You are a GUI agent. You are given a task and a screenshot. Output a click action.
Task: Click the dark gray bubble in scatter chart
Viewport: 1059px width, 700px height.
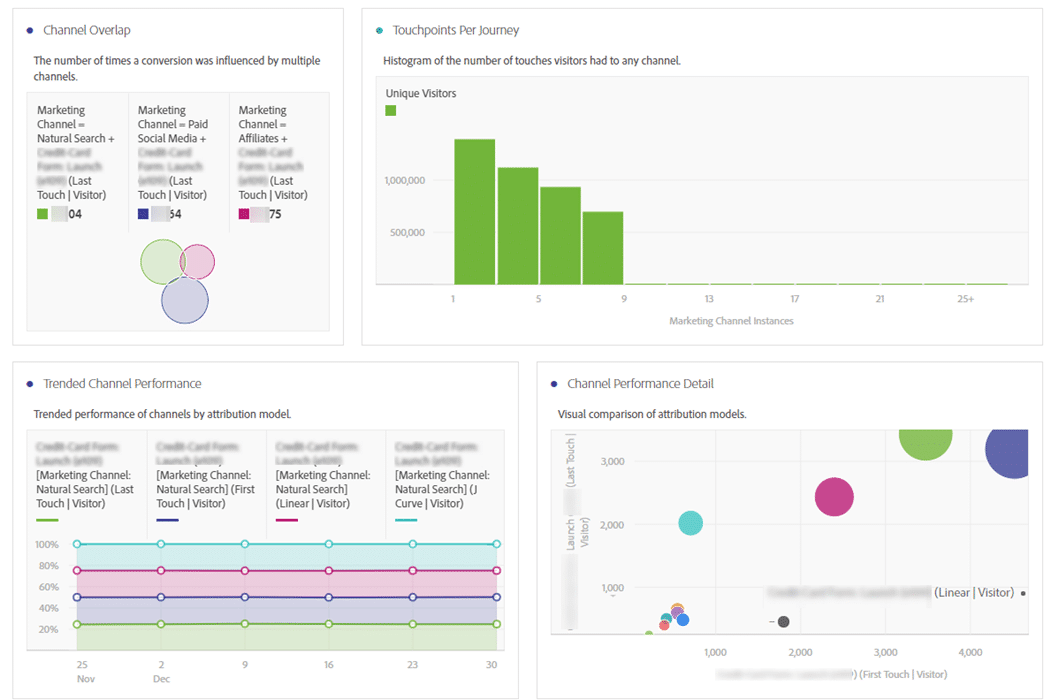click(784, 622)
